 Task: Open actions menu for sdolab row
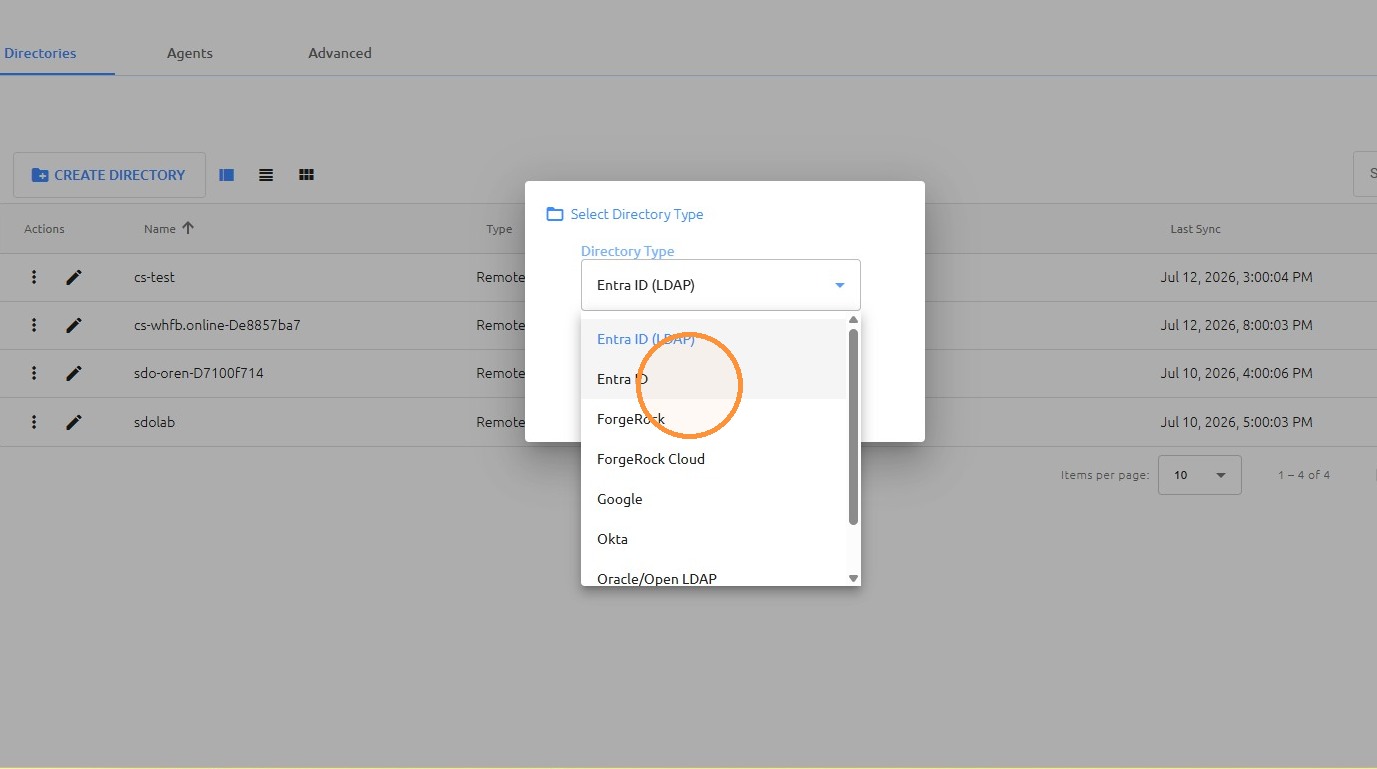34,422
